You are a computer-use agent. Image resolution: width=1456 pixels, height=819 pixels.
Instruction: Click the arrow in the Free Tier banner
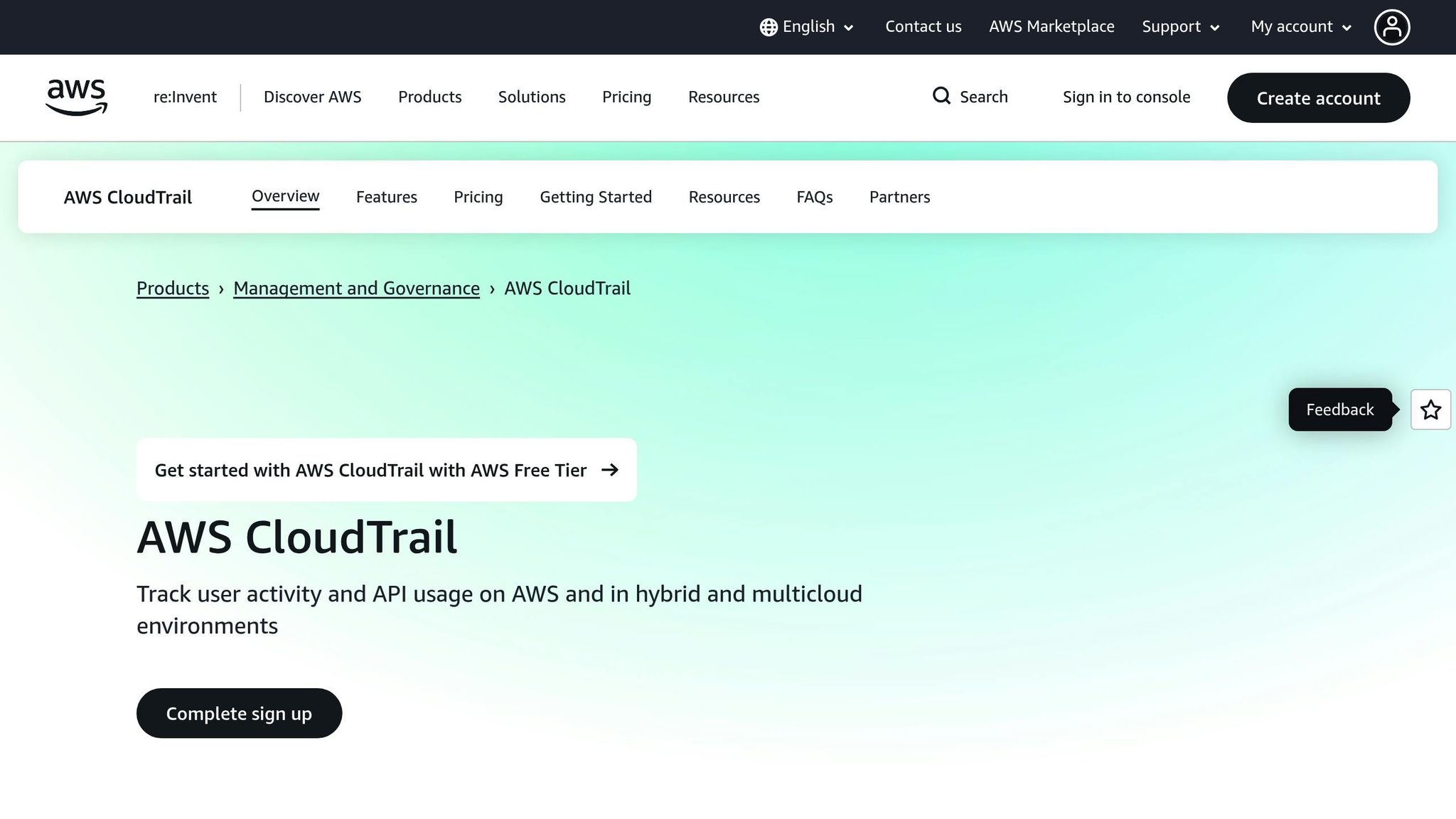pyautogui.click(x=610, y=469)
